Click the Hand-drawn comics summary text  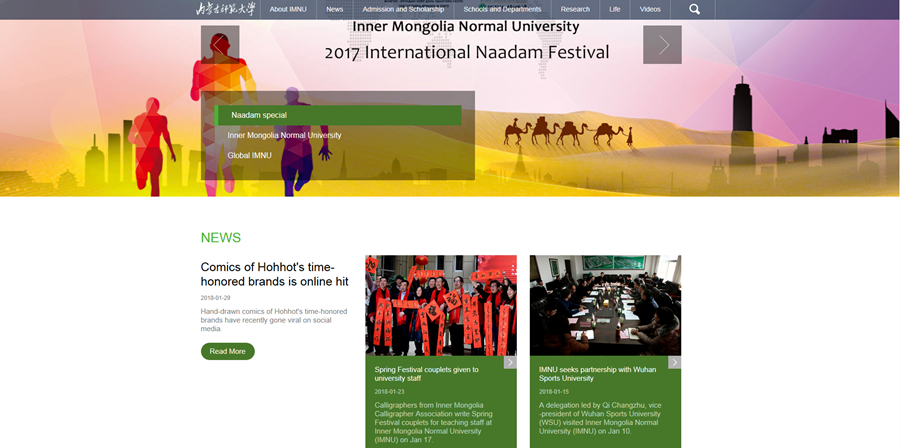coord(274,320)
